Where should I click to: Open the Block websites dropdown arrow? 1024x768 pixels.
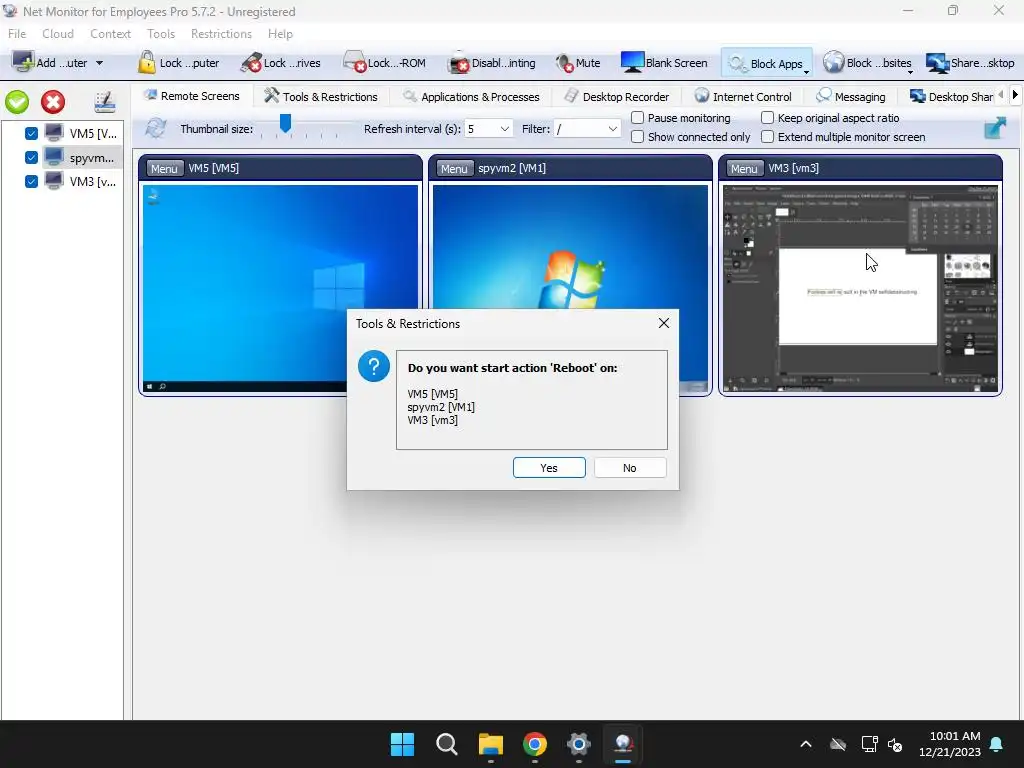(910, 72)
